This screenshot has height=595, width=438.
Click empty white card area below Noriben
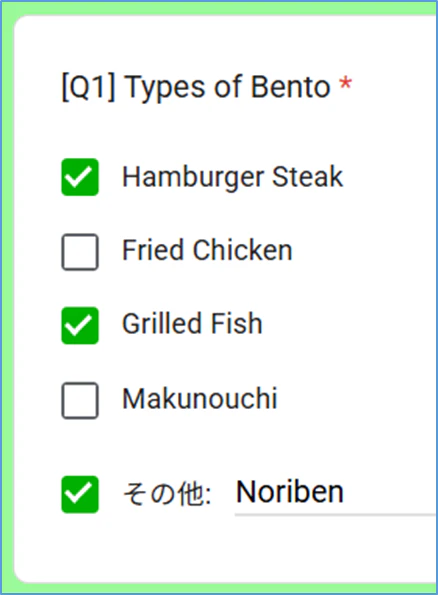(x=228, y=550)
